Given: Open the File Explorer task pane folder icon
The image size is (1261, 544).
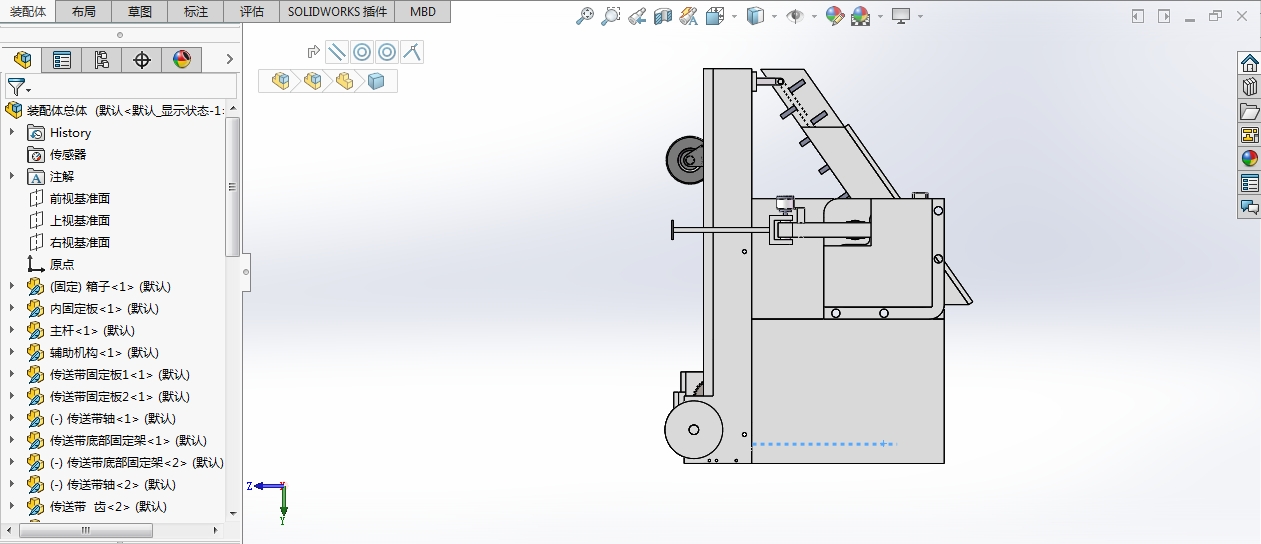Looking at the screenshot, I should click(1249, 111).
